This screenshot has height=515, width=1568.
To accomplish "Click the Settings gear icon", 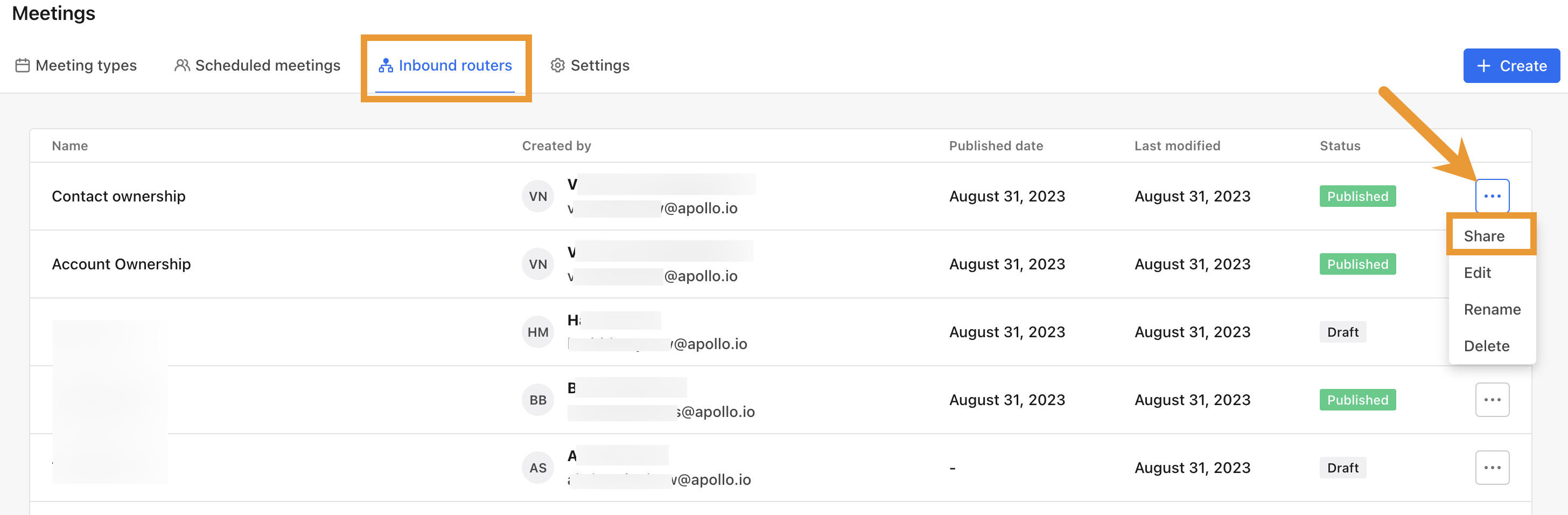I will pos(557,65).
